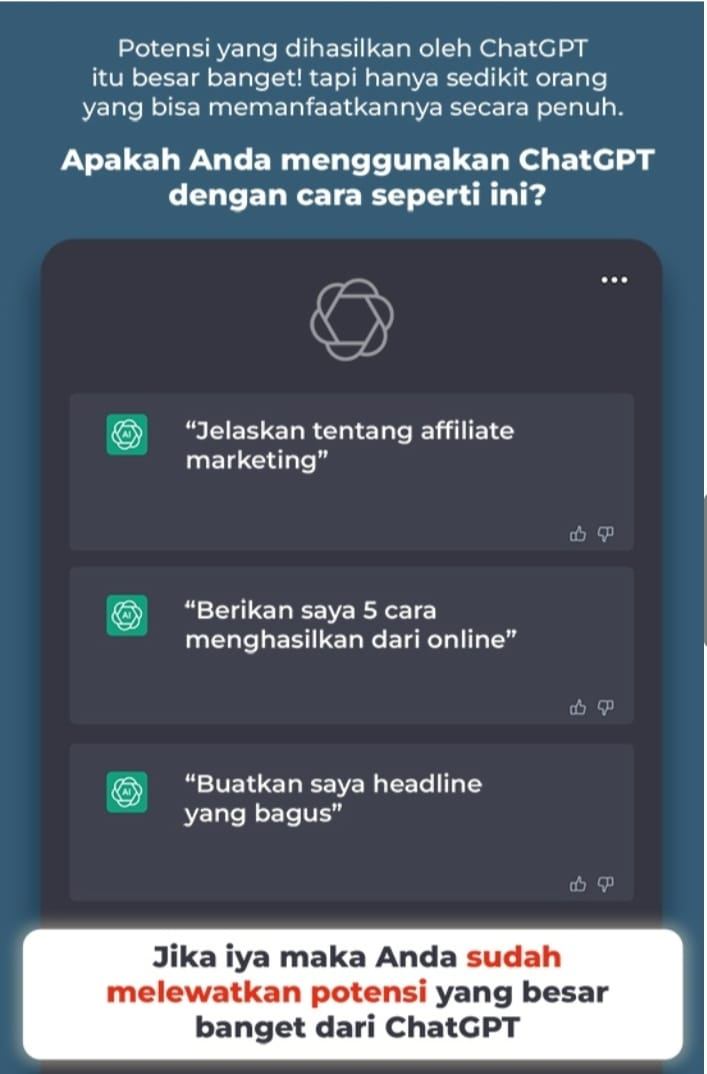Click the Potensi yang dihasilkan intro paragraph
707x1074 pixels.
click(353, 78)
